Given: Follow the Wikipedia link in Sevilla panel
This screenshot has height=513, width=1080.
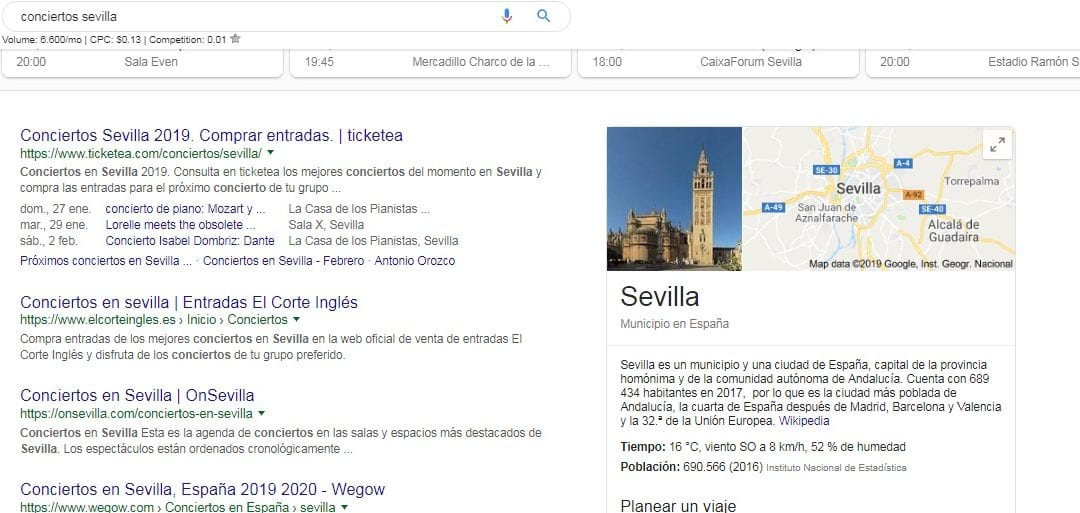Looking at the screenshot, I should pos(804,421).
